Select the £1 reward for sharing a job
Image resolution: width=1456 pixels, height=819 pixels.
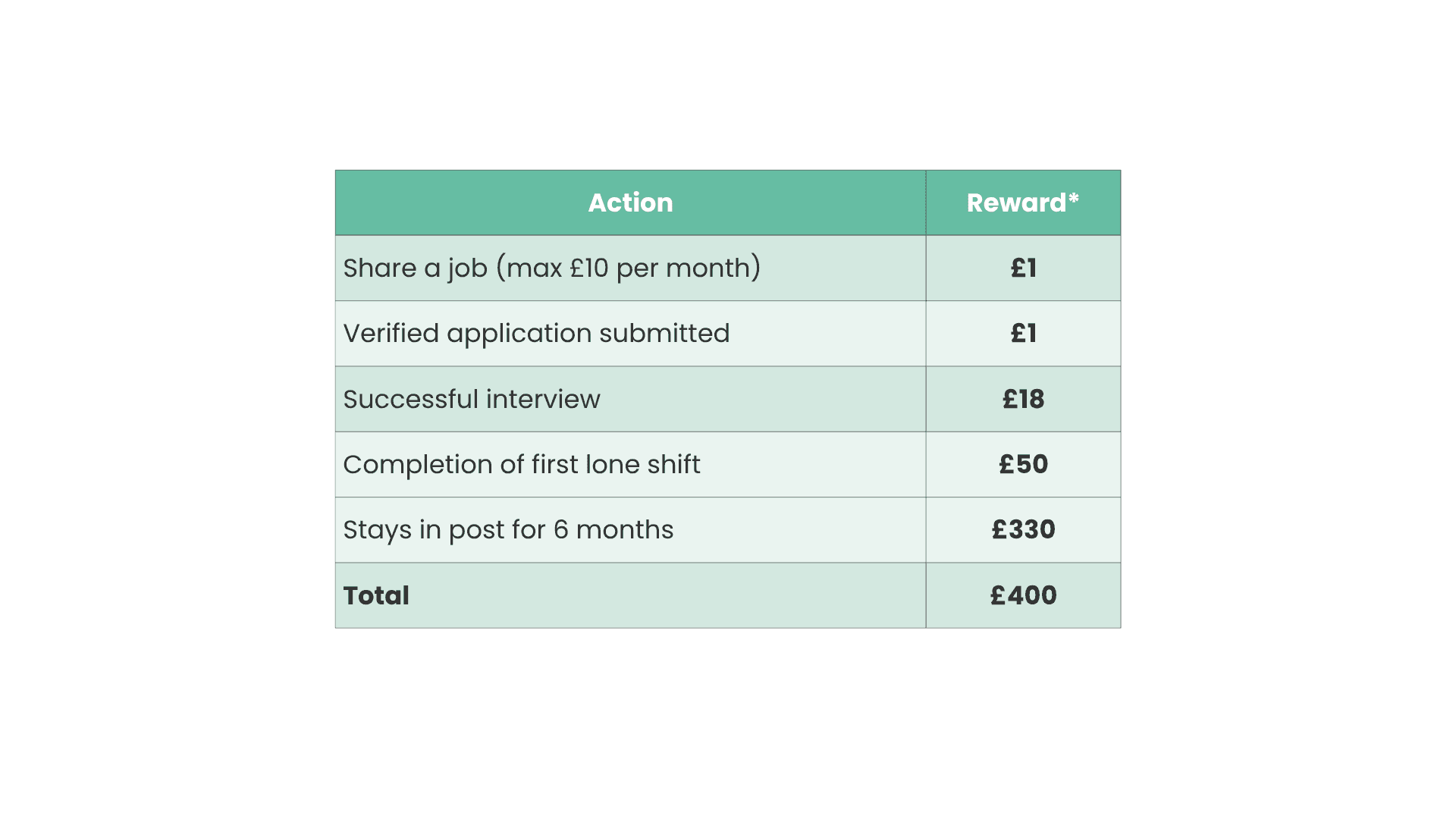[1023, 268]
